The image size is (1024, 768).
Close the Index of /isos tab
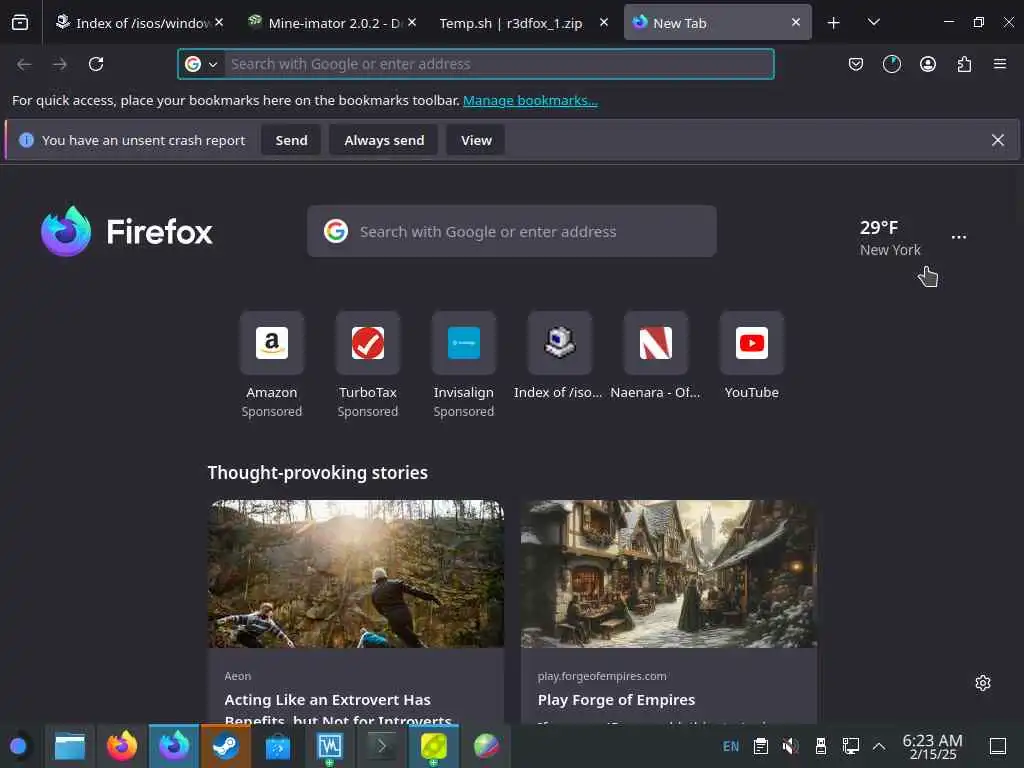[x=219, y=22]
